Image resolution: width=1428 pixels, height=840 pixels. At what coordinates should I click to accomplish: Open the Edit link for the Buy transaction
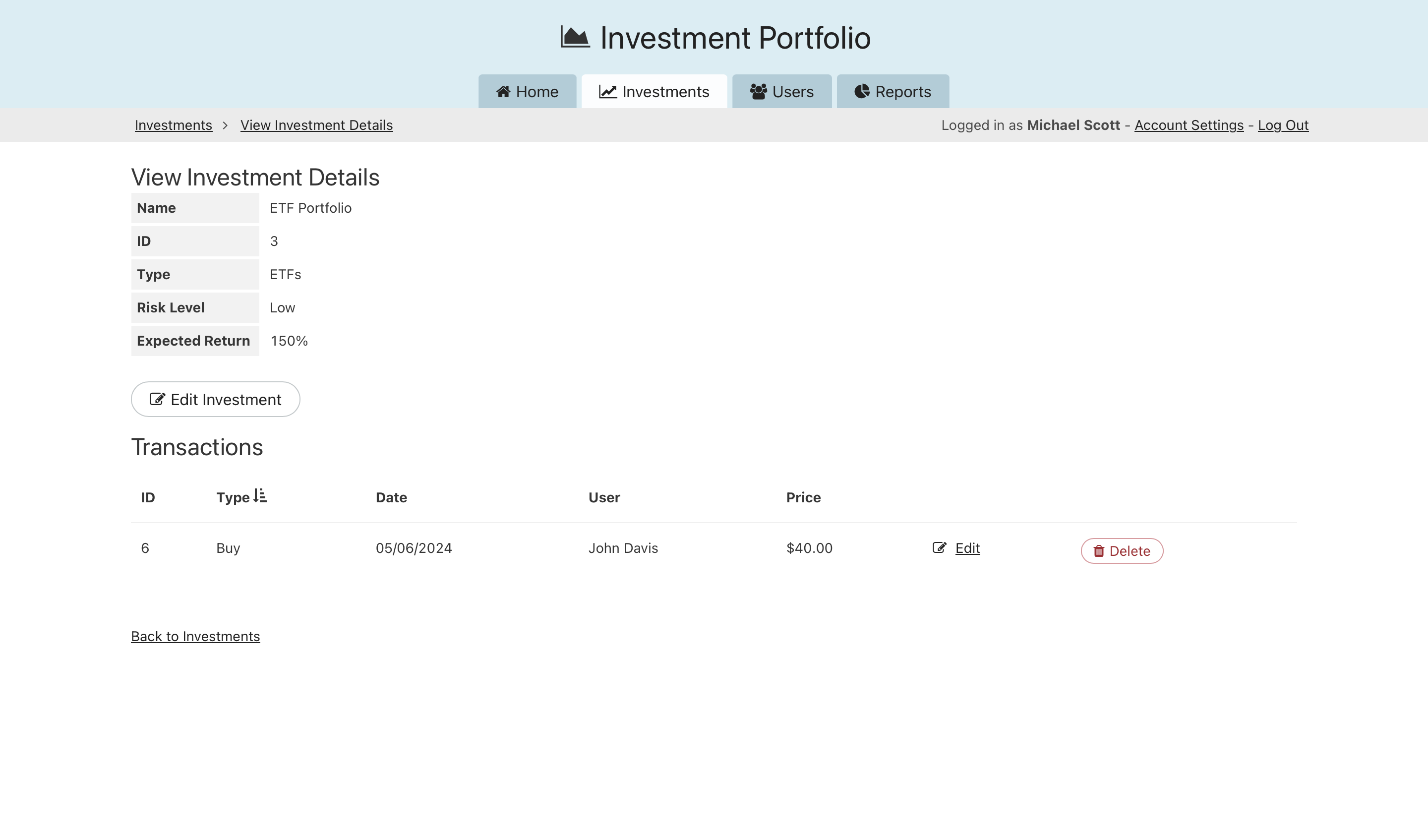pyautogui.click(x=967, y=548)
